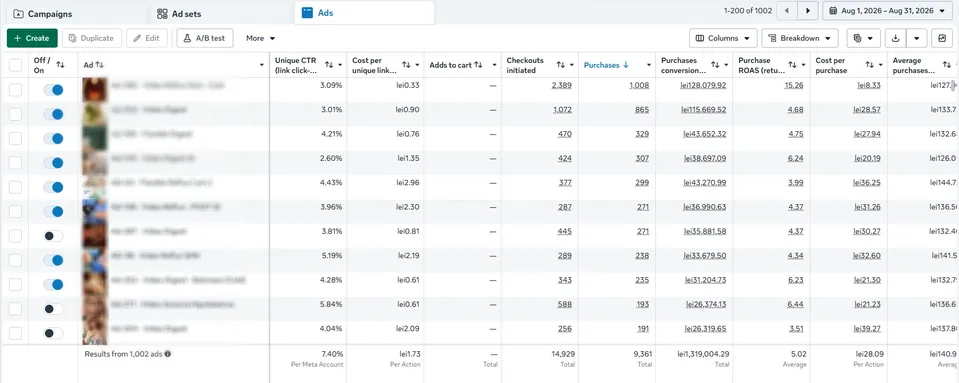Open ad thumbnail in the 329 purchases row
The image size is (959, 383).
(95, 138)
